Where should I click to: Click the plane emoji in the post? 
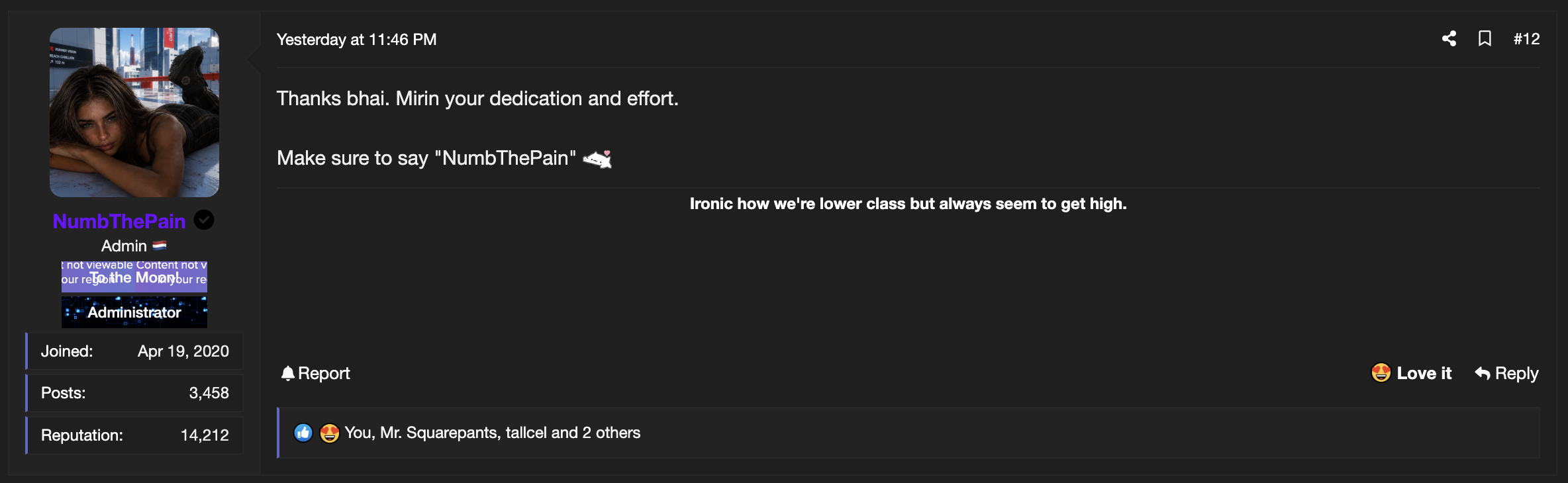(597, 159)
